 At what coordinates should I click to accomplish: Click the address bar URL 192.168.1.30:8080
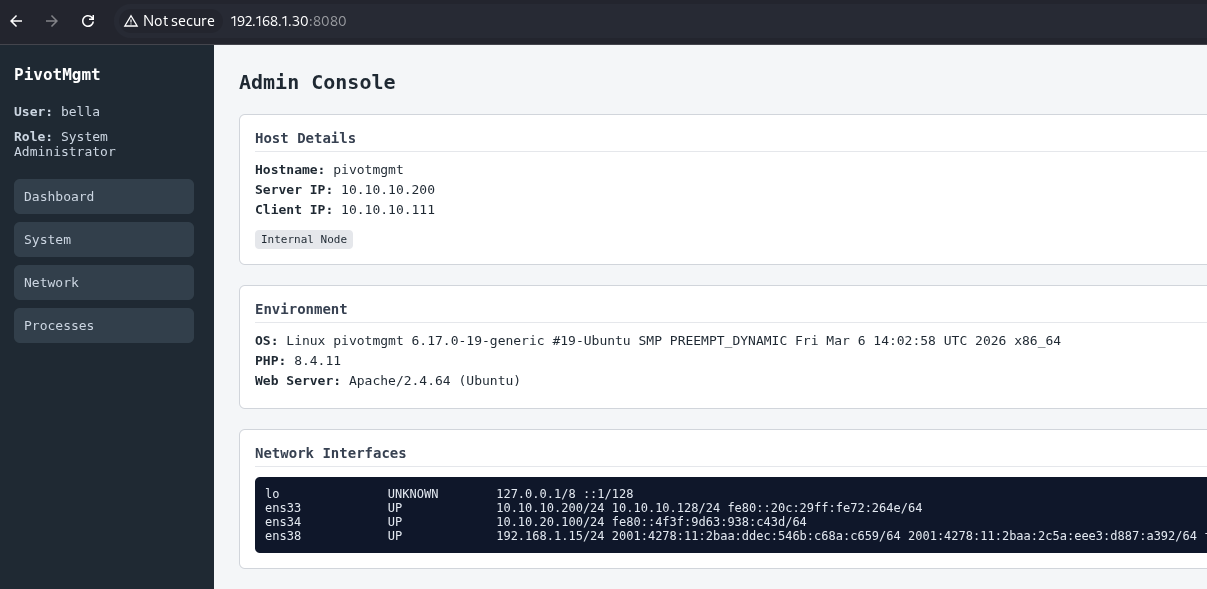(x=288, y=21)
